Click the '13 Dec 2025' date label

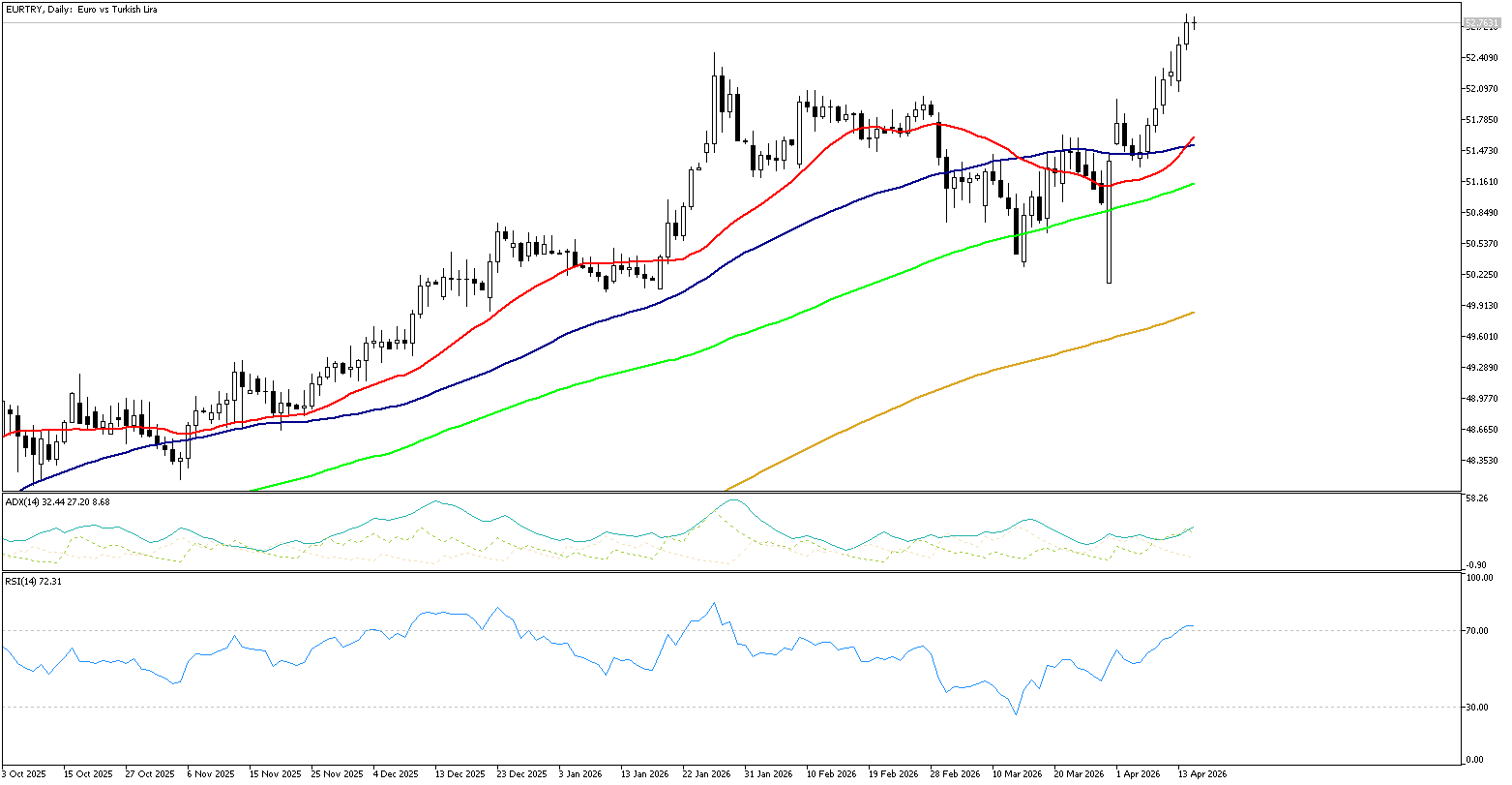(460, 774)
